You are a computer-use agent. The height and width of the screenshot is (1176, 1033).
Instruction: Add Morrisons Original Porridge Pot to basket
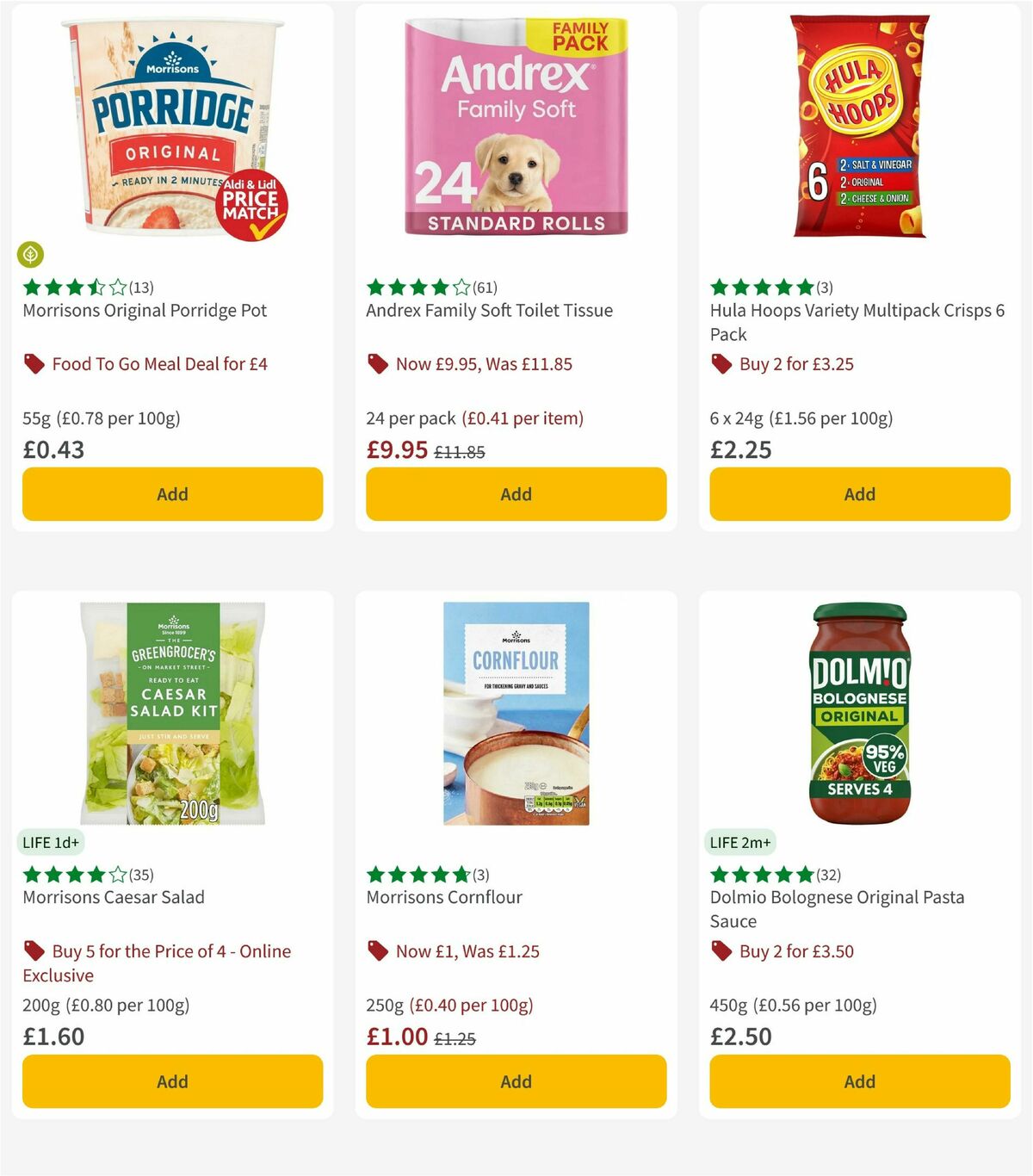(x=172, y=494)
